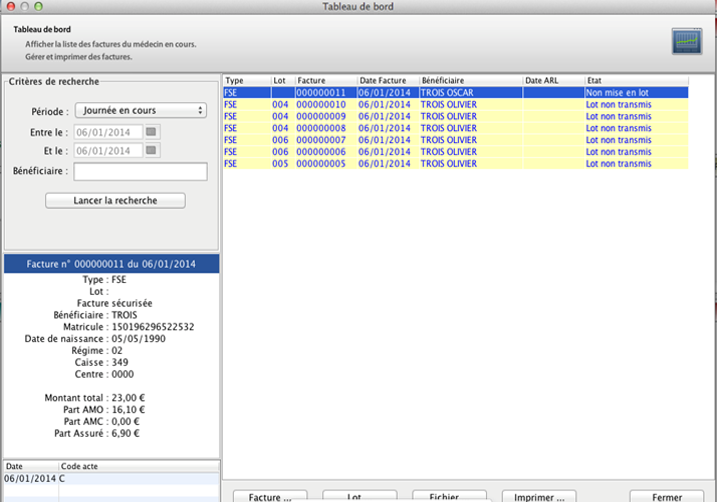Click the Imprimer... button
The width and height of the screenshot is (717, 502).
click(x=539, y=495)
